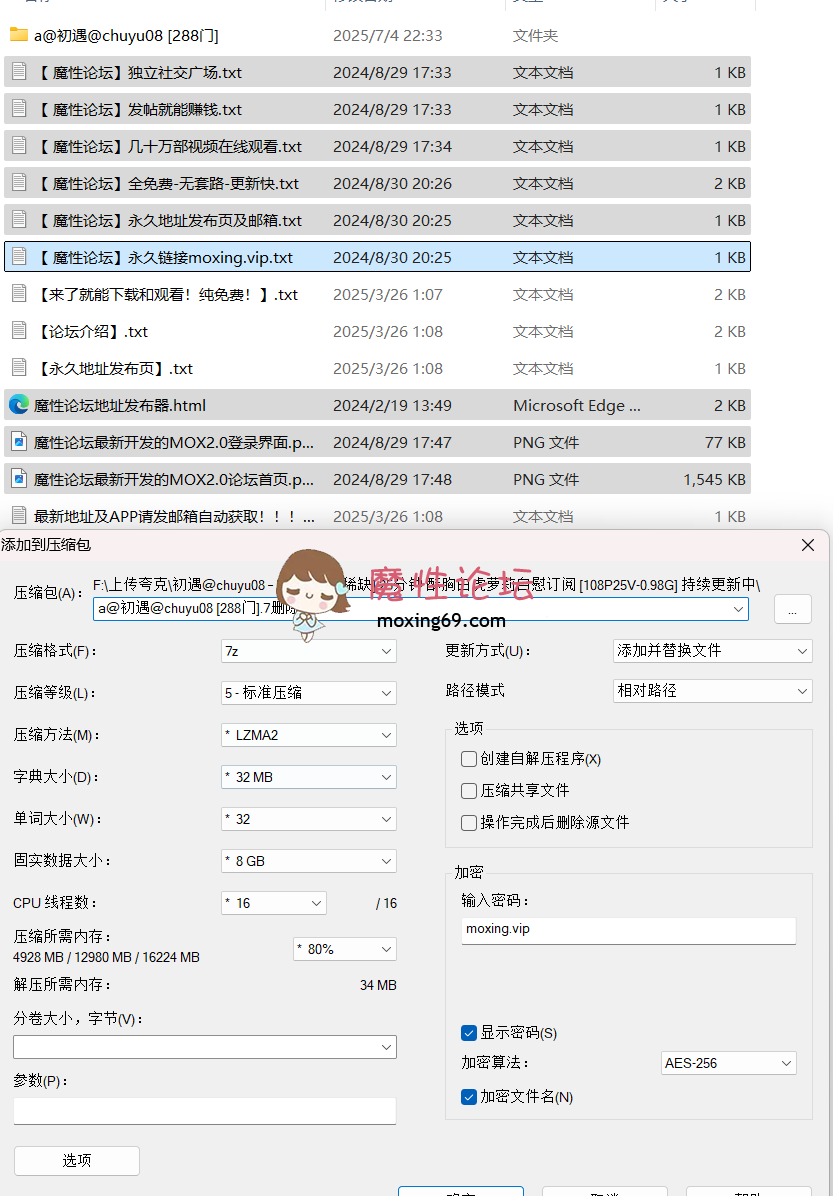Click the 文件夹 type cell

click(x=536, y=35)
